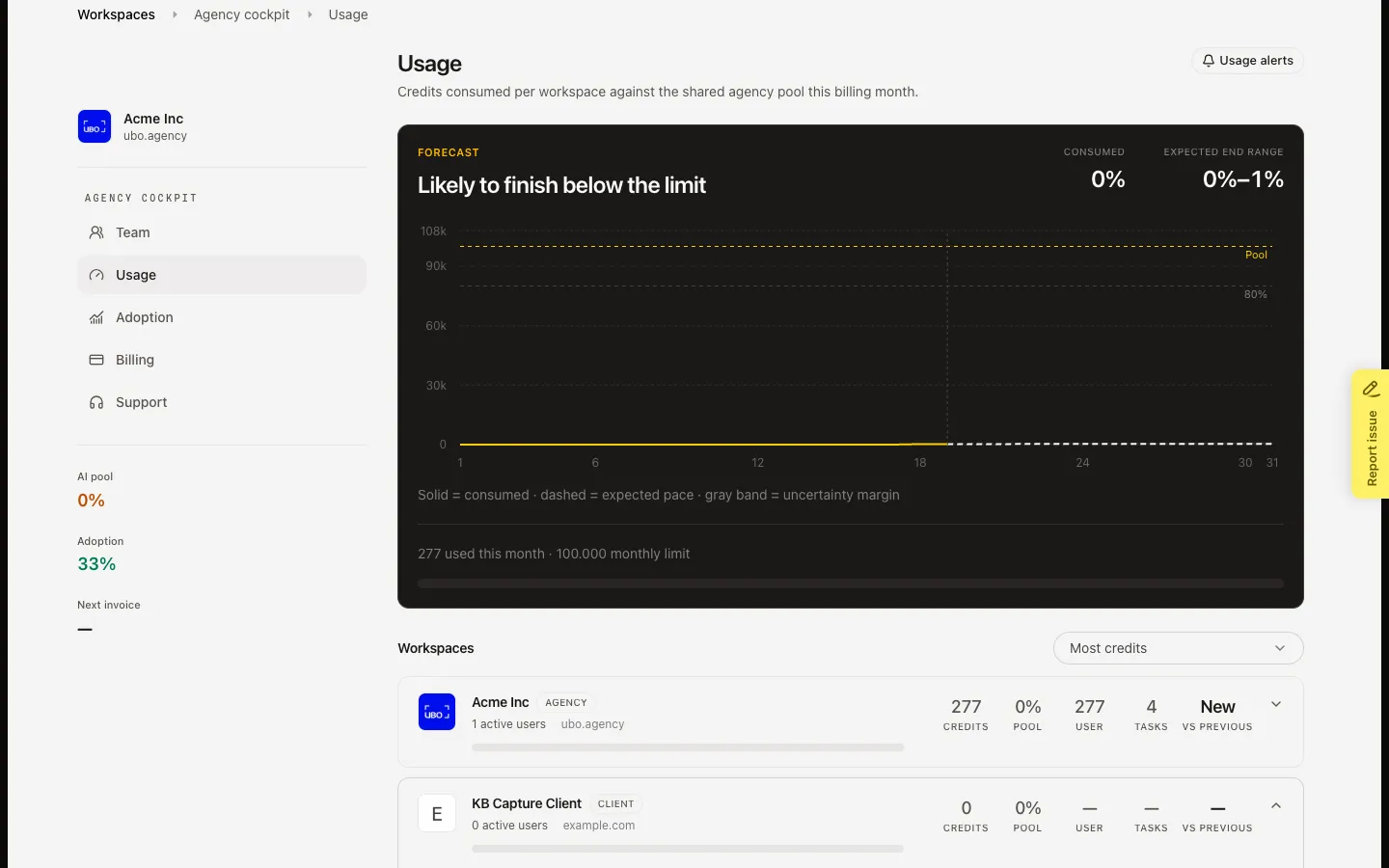Image resolution: width=1389 pixels, height=868 pixels.
Task: Click the day 18 marker on chart
Action: pos(920,463)
